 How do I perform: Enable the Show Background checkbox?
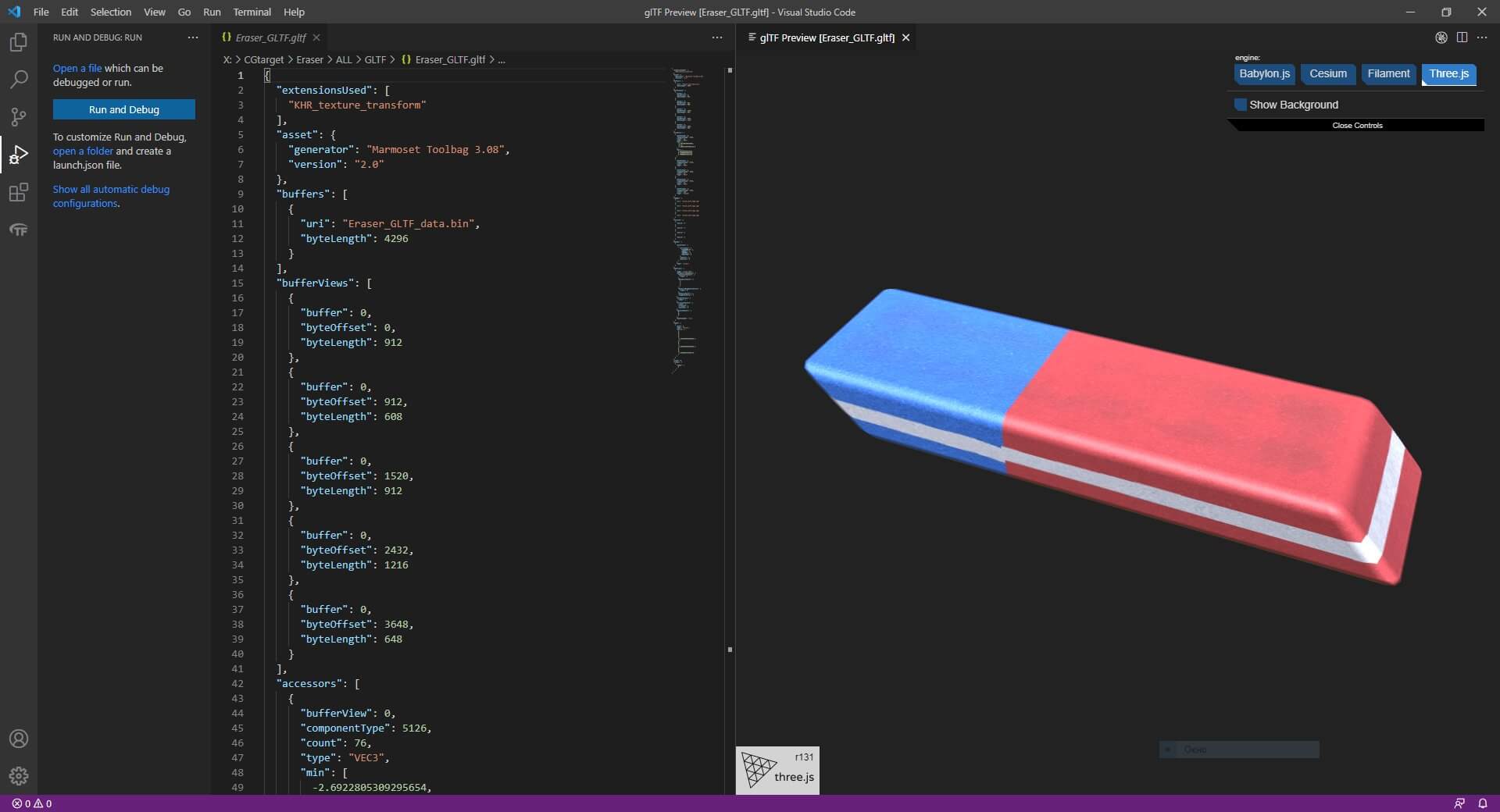coord(1241,105)
